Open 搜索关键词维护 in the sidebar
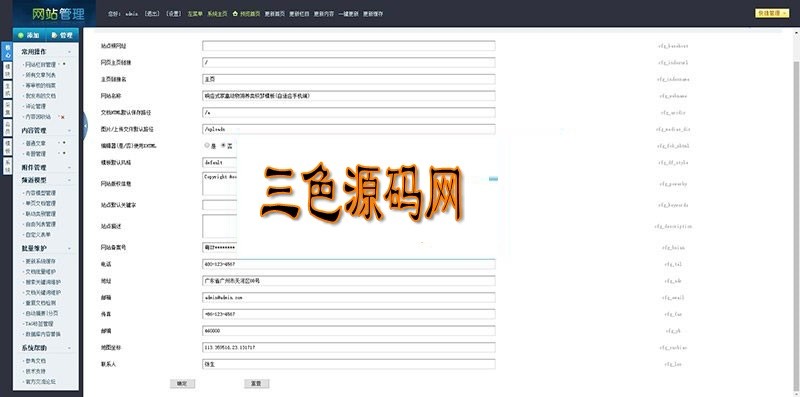This screenshot has height=397, width=800. 43,282
